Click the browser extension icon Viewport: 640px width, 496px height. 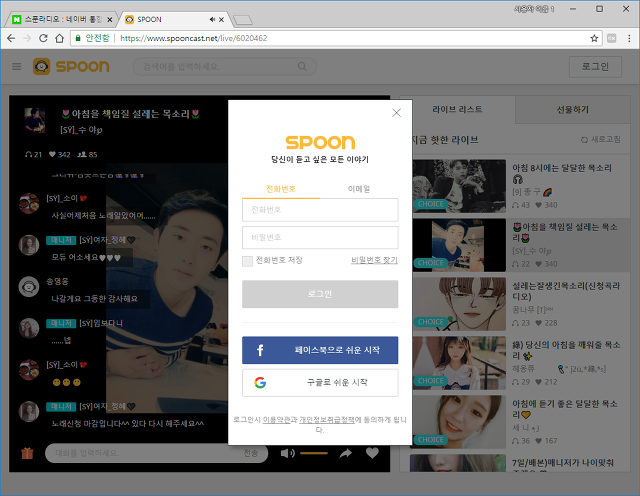611,38
